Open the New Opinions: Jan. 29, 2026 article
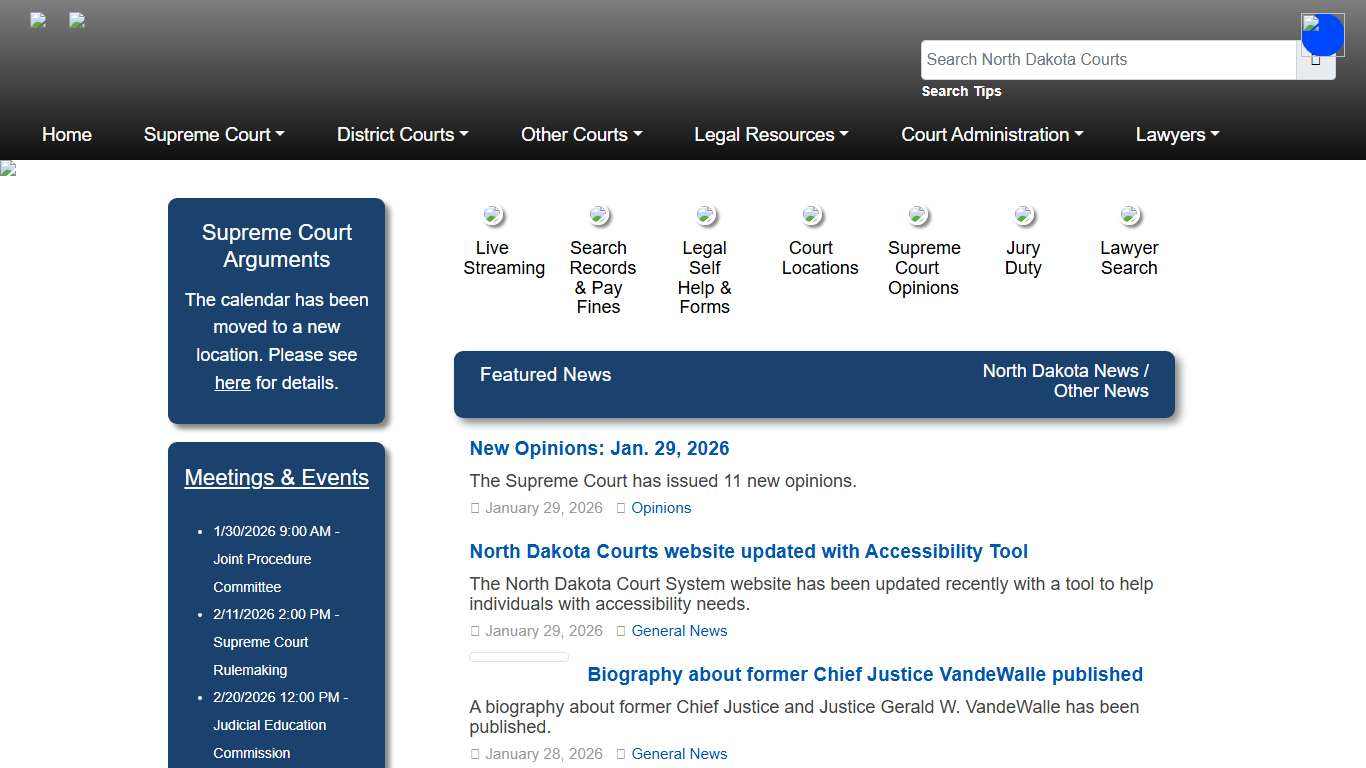Screen dimensions: 1366x768 (x=599, y=448)
